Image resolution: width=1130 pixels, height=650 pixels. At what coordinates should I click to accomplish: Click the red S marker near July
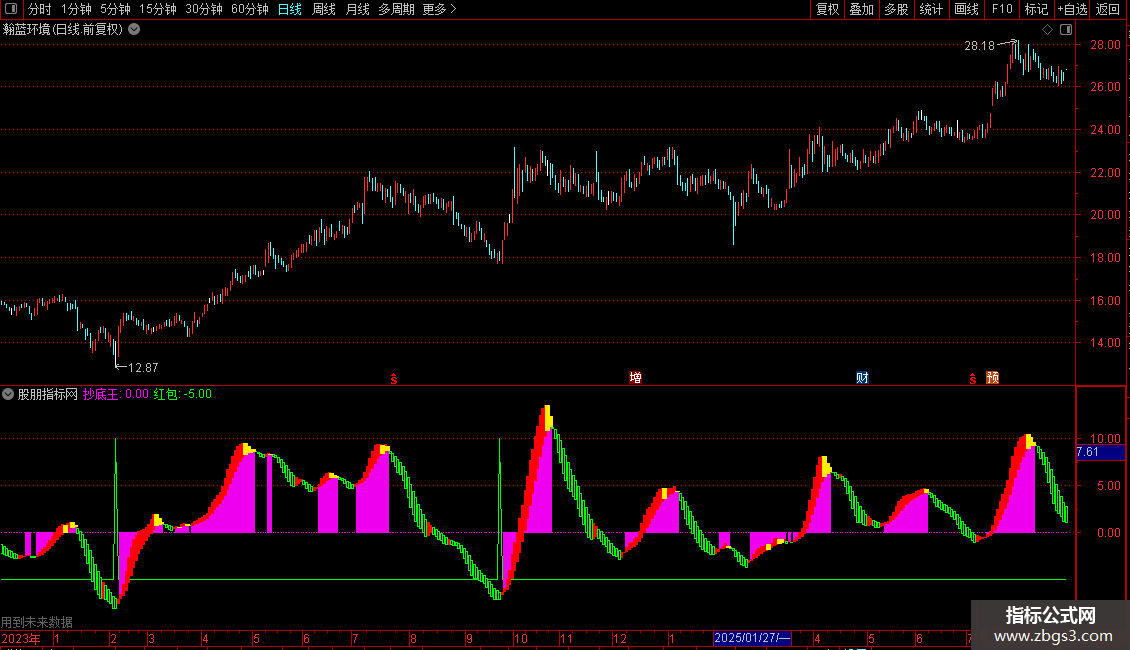pyautogui.click(x=393, y=378)
